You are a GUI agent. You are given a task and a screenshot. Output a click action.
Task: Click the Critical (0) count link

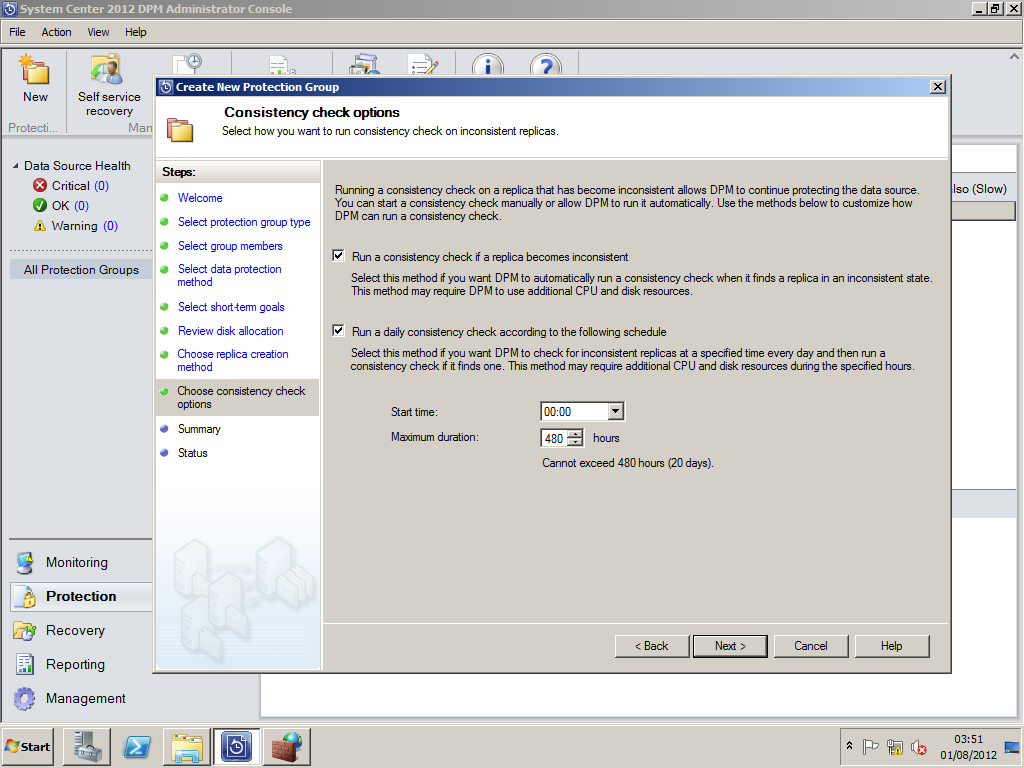click(101, 185)
